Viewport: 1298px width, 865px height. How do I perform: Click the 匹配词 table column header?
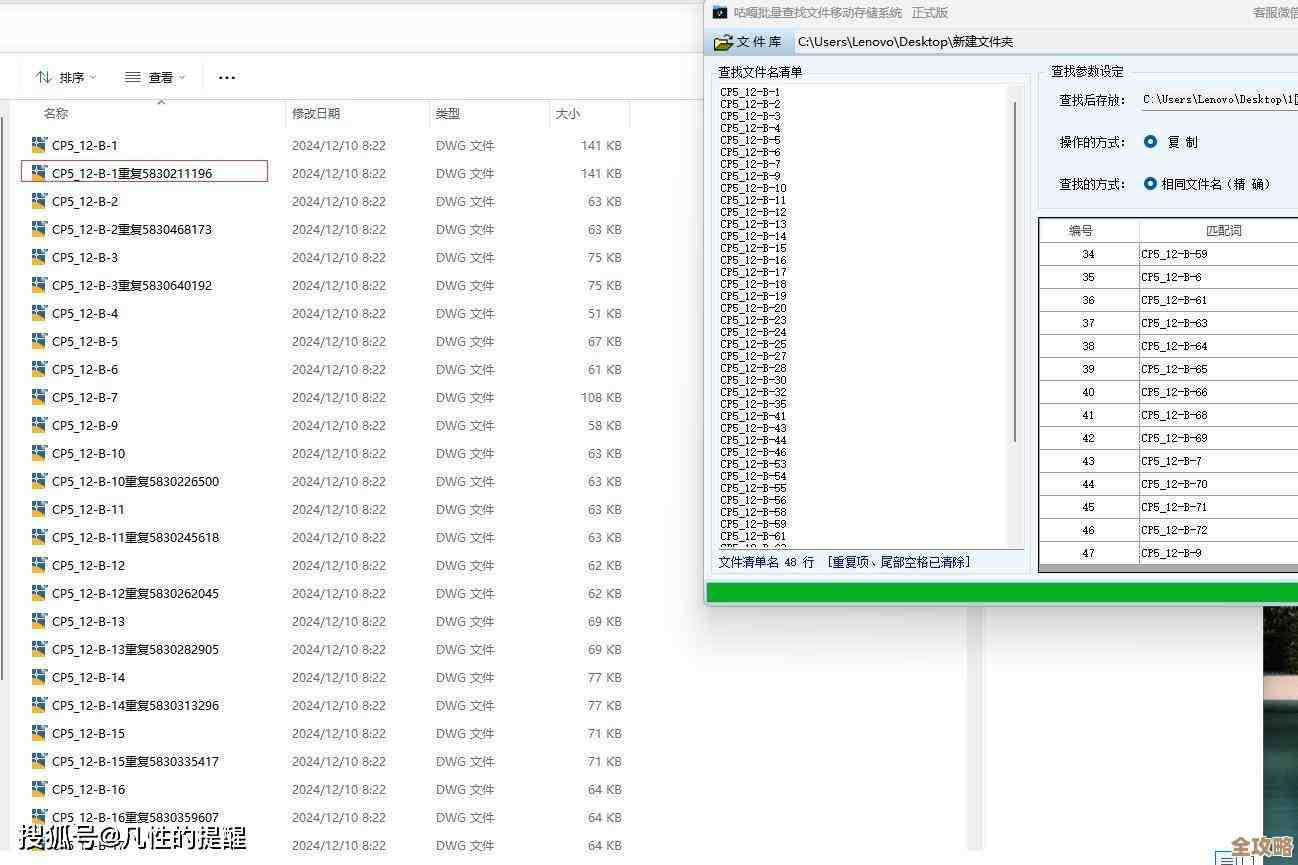1223,231
